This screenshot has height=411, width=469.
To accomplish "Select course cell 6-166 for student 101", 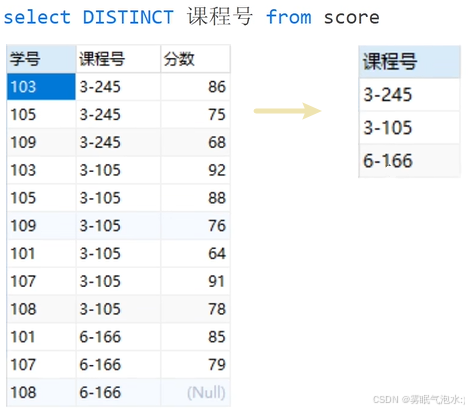I will click(118, 337).
